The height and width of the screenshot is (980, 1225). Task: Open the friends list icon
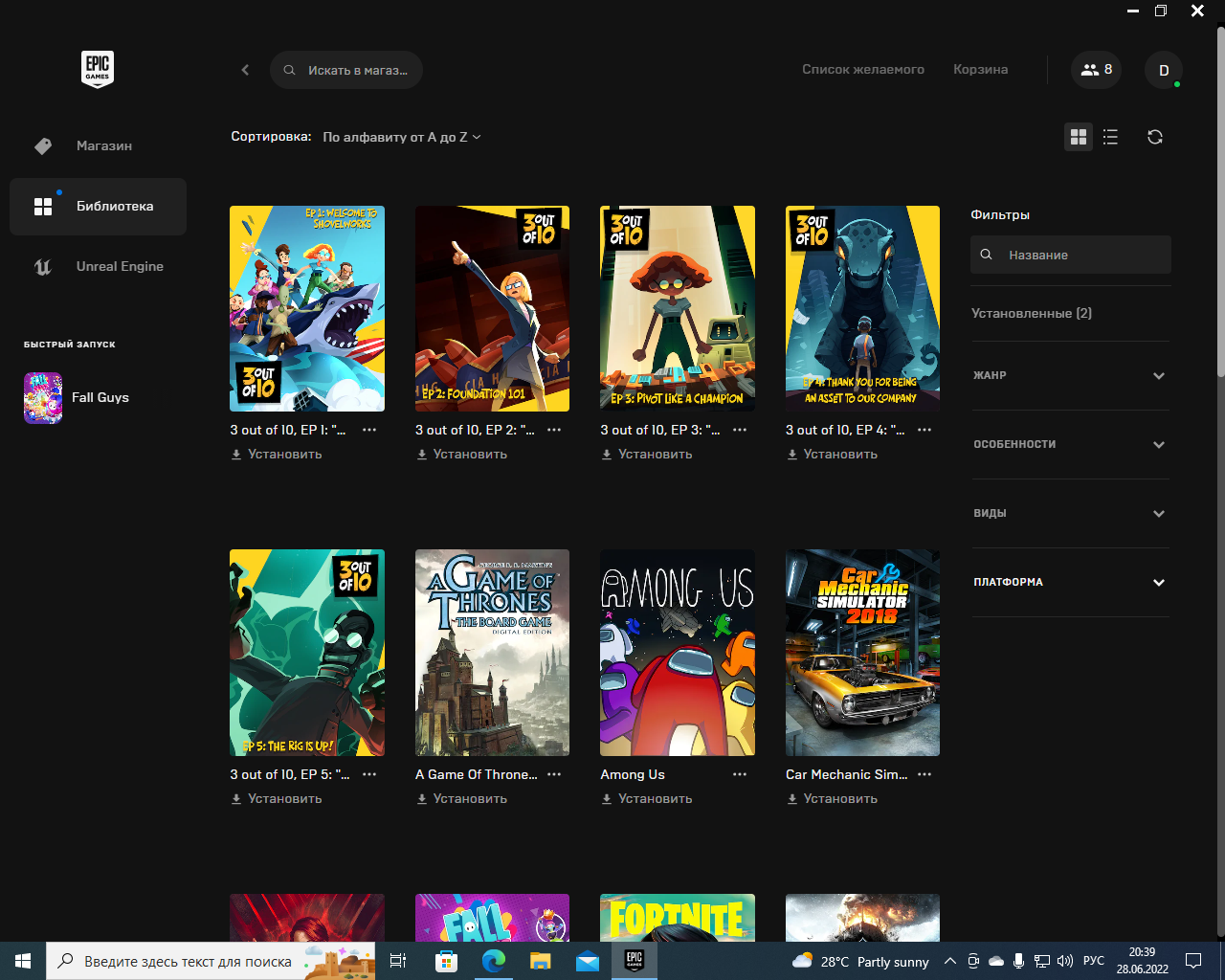[1096, 70]
